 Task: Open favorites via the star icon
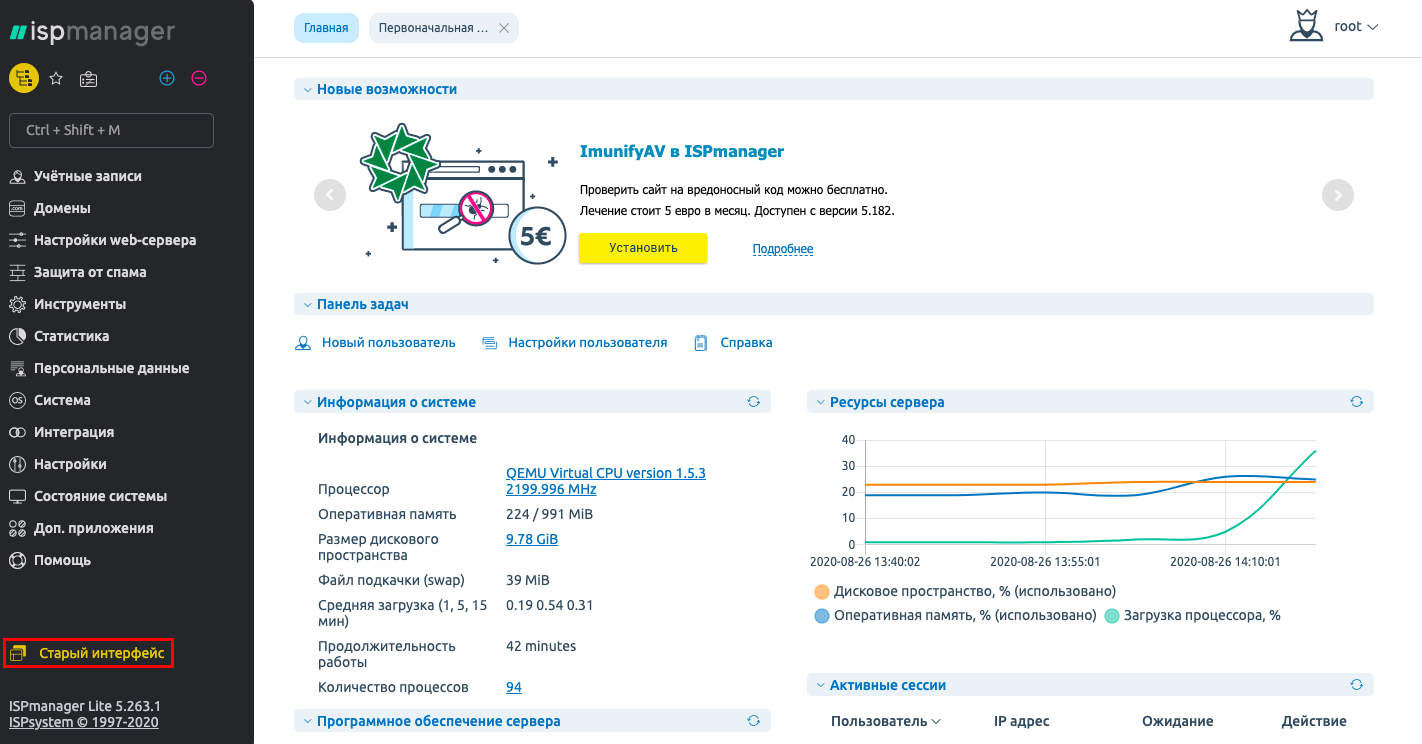[57, 78]
